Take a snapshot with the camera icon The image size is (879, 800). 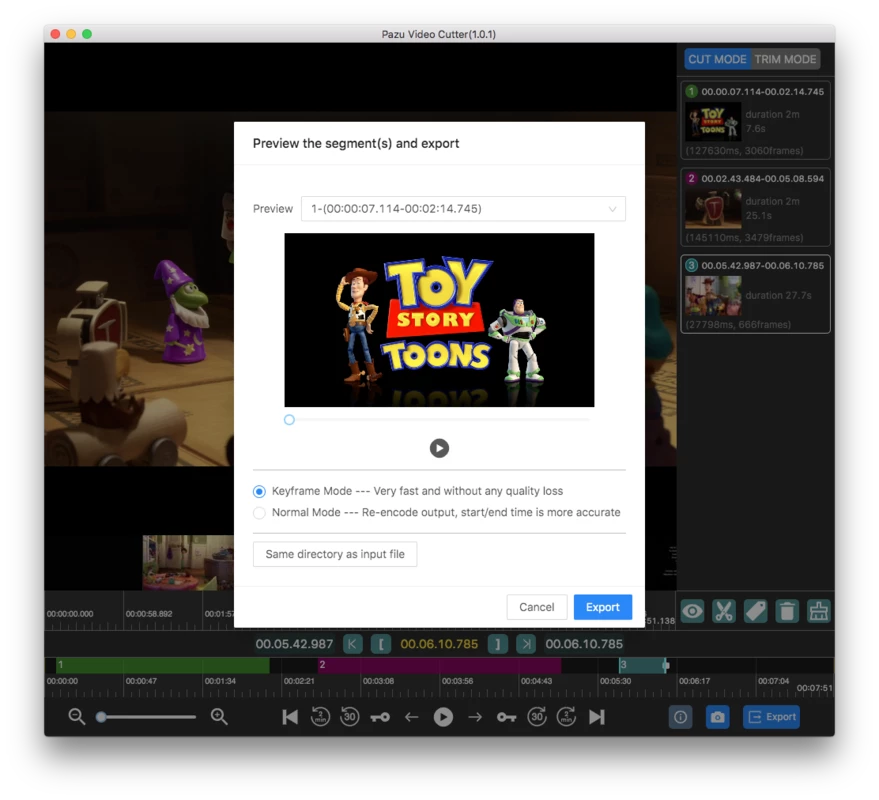tap(718, 717)
